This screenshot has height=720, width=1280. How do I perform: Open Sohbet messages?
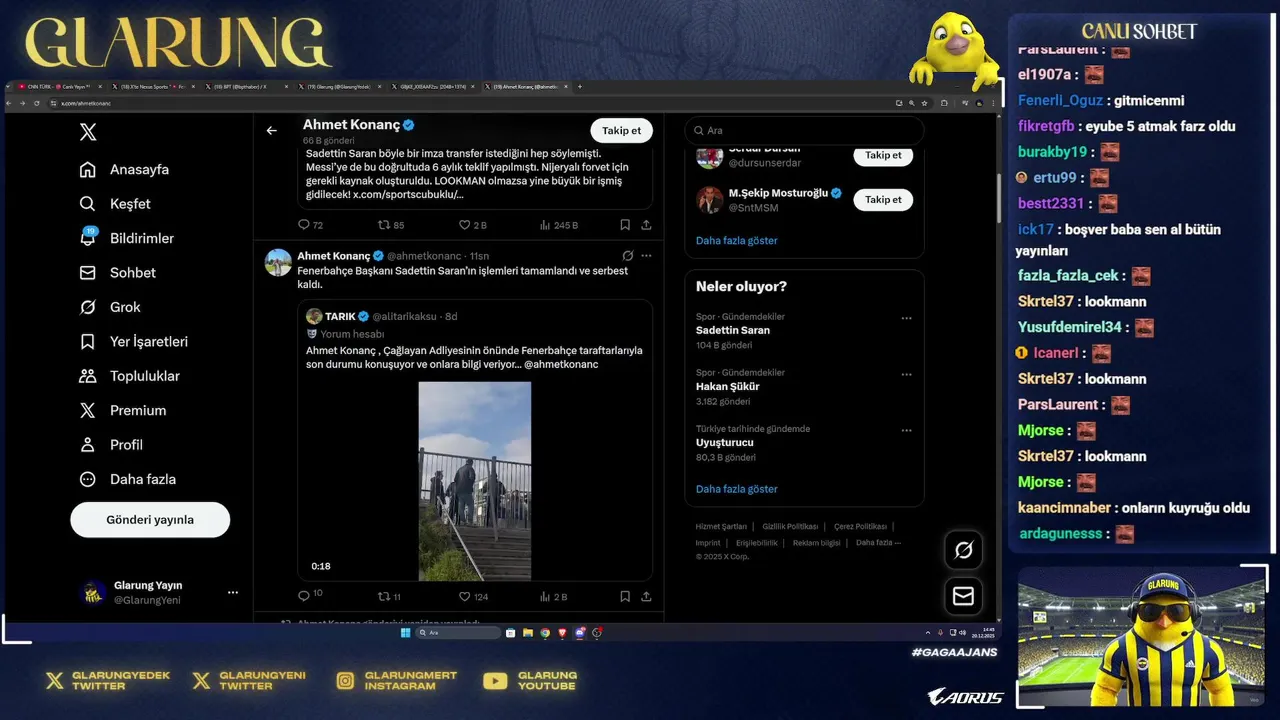coord(118,272)
